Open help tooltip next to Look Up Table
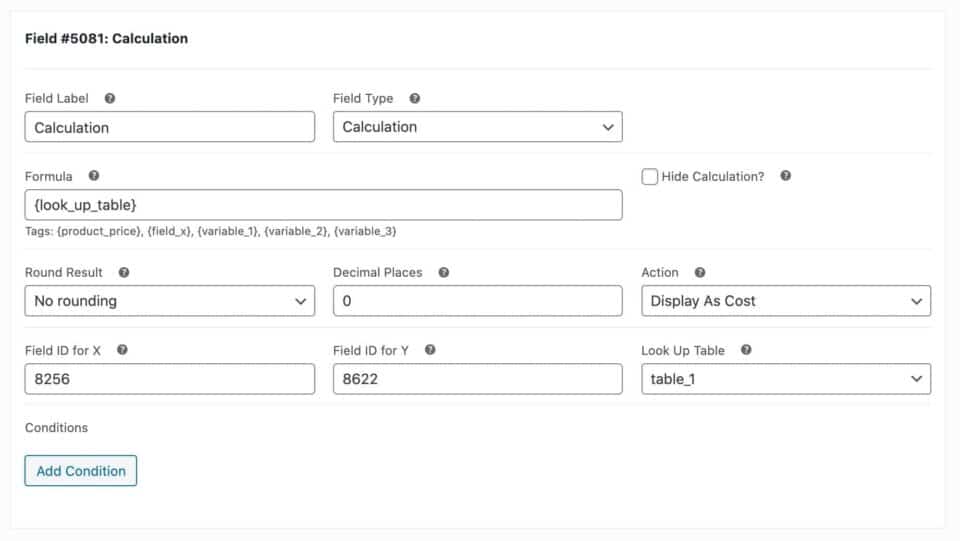 point(746,349)
